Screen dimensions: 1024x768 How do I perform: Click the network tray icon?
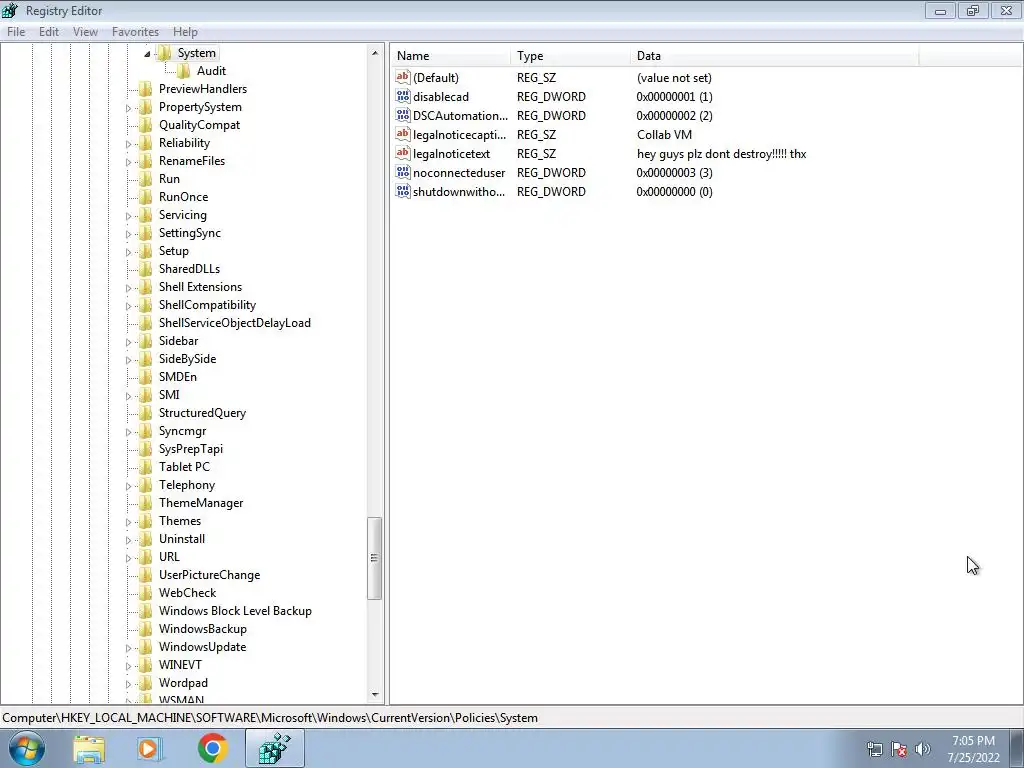pos(875,749)
